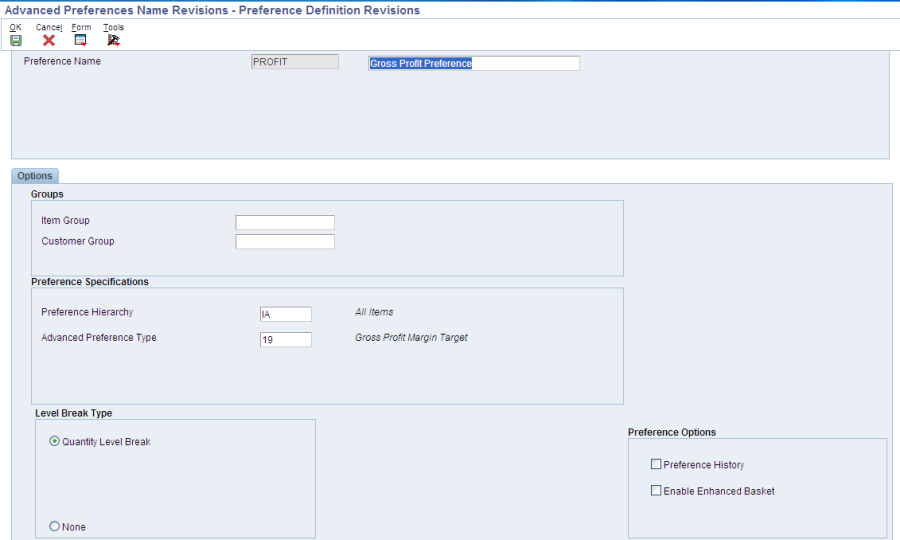Select the None level break radio button

55,526
